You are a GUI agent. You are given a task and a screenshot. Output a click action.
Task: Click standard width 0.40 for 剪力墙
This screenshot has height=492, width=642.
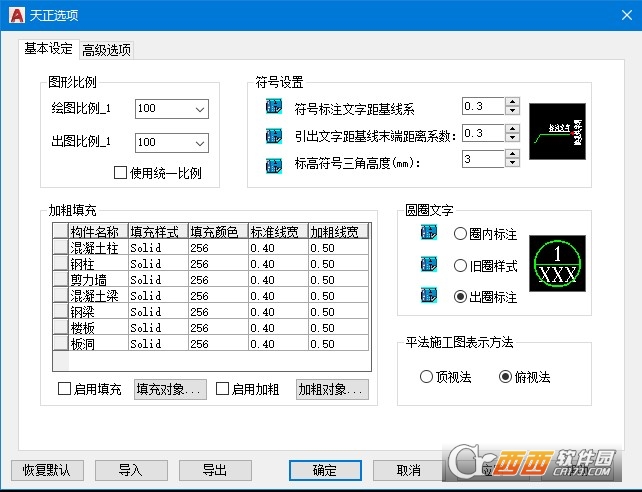[x=278, y=279]
